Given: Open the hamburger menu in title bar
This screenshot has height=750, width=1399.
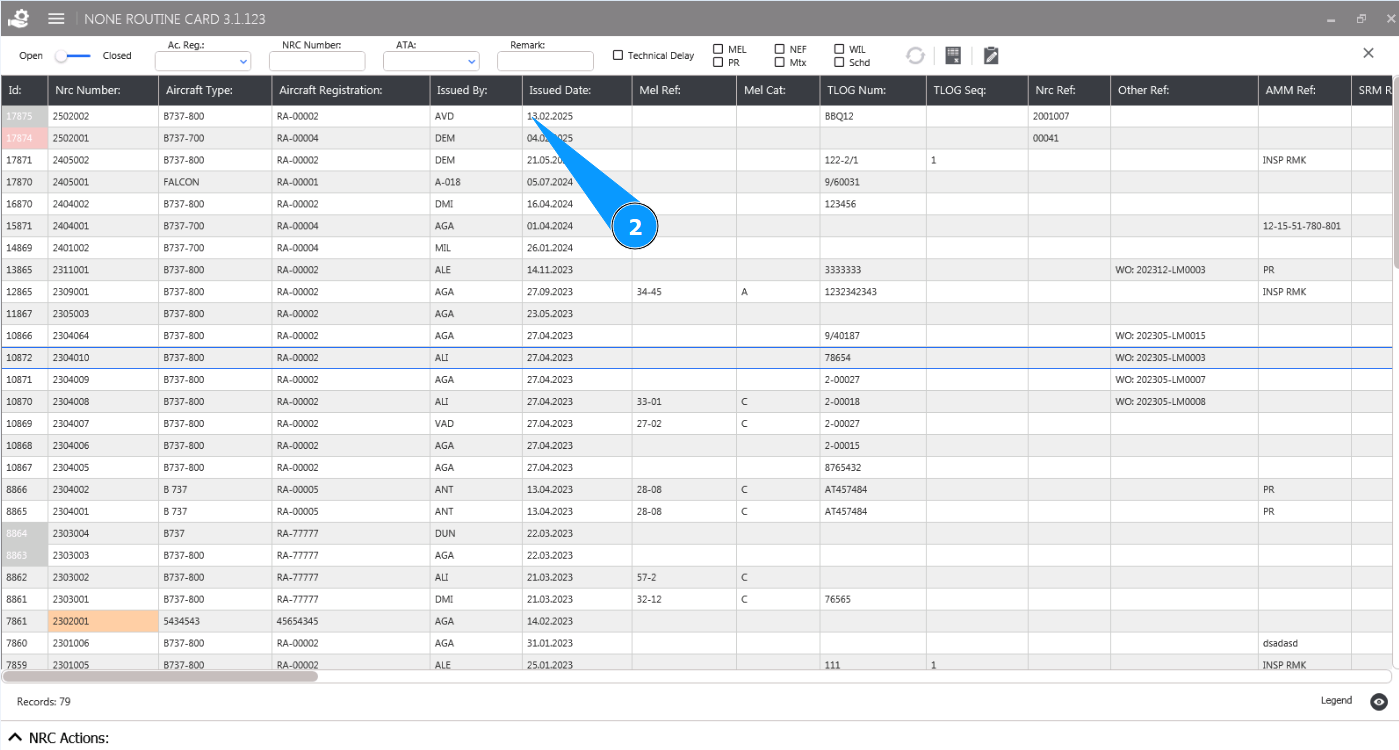Looking at the screenshot, I should click(57, 19).
